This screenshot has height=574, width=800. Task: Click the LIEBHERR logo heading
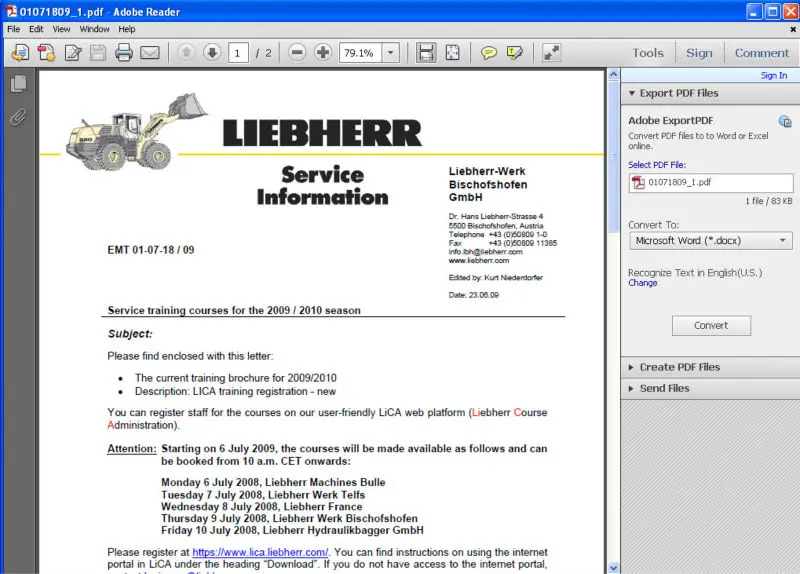click(x=322, y=133)
